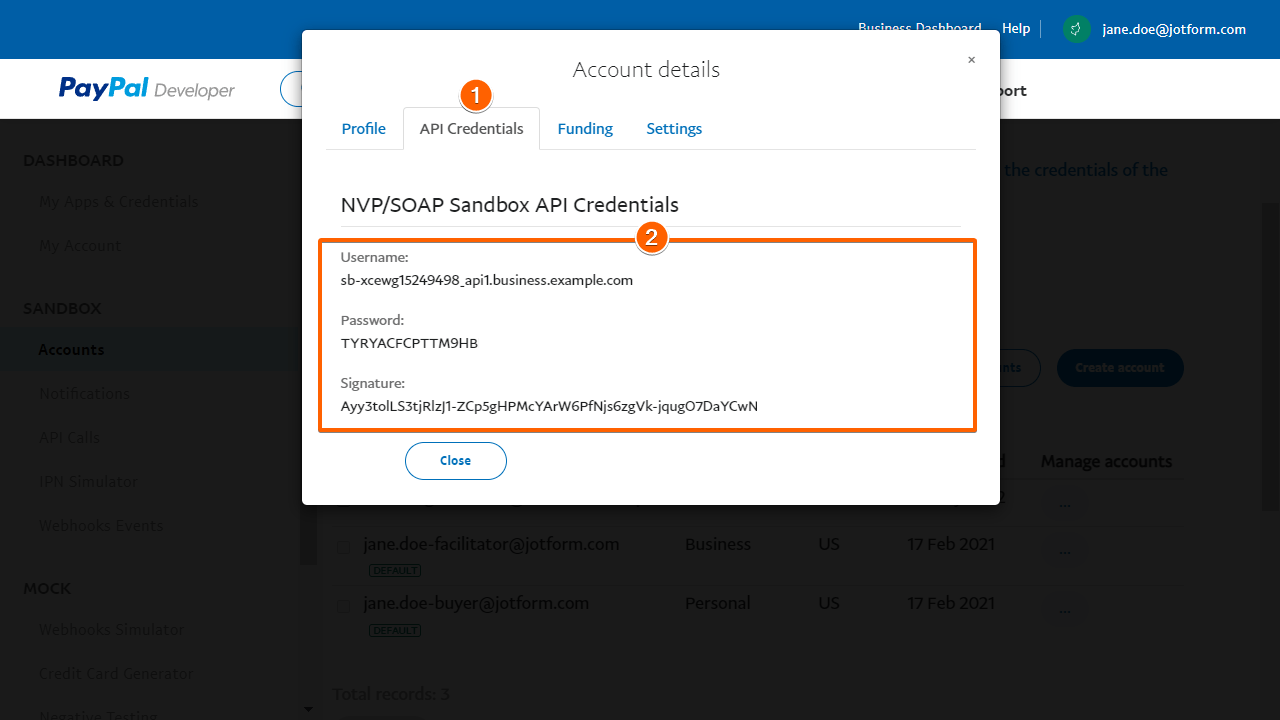Viewport: 1280px width, 720px height.
Task: Click the sidebar scroll down arrow
Action: pos(308,709)
